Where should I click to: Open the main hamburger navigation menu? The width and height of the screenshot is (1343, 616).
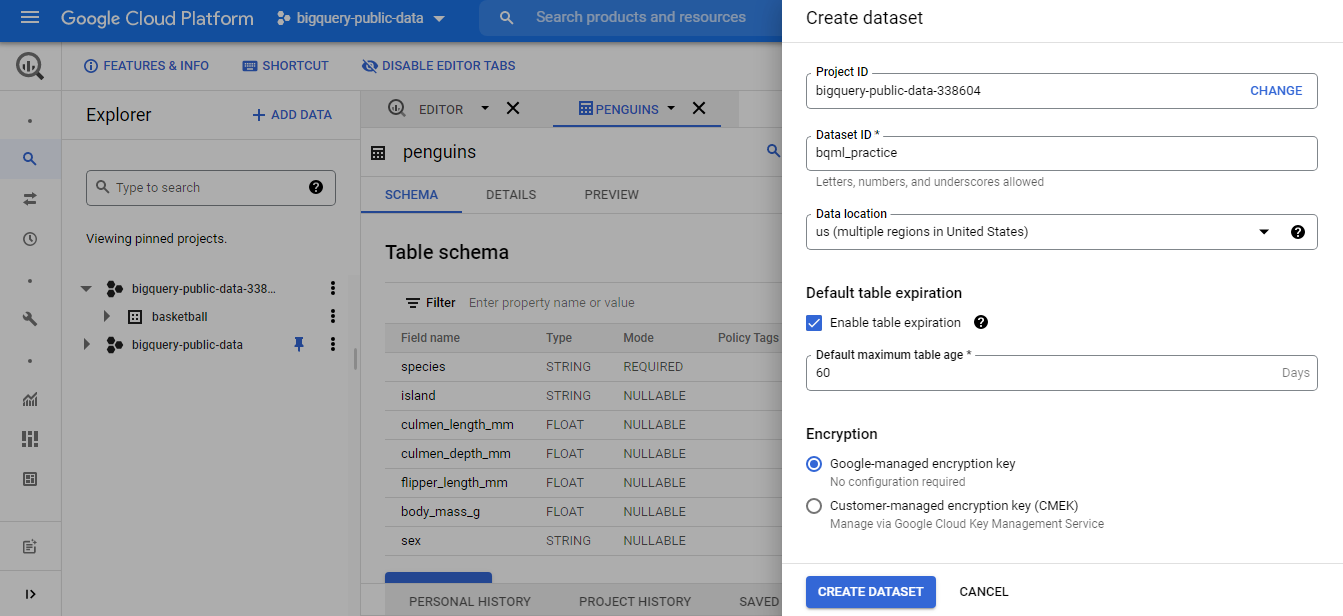[x=30, y=18]
